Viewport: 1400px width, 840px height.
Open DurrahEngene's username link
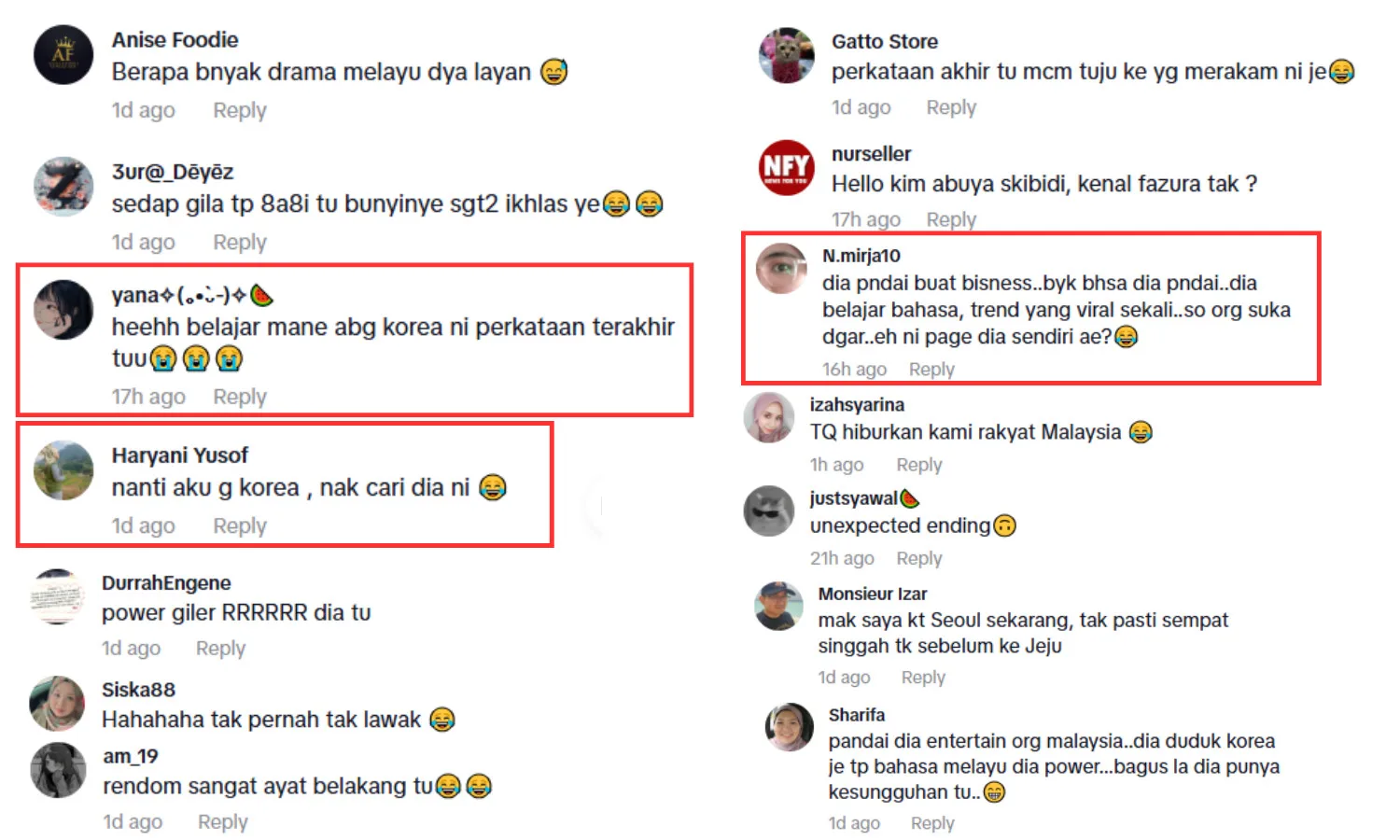tap(166, 583)
